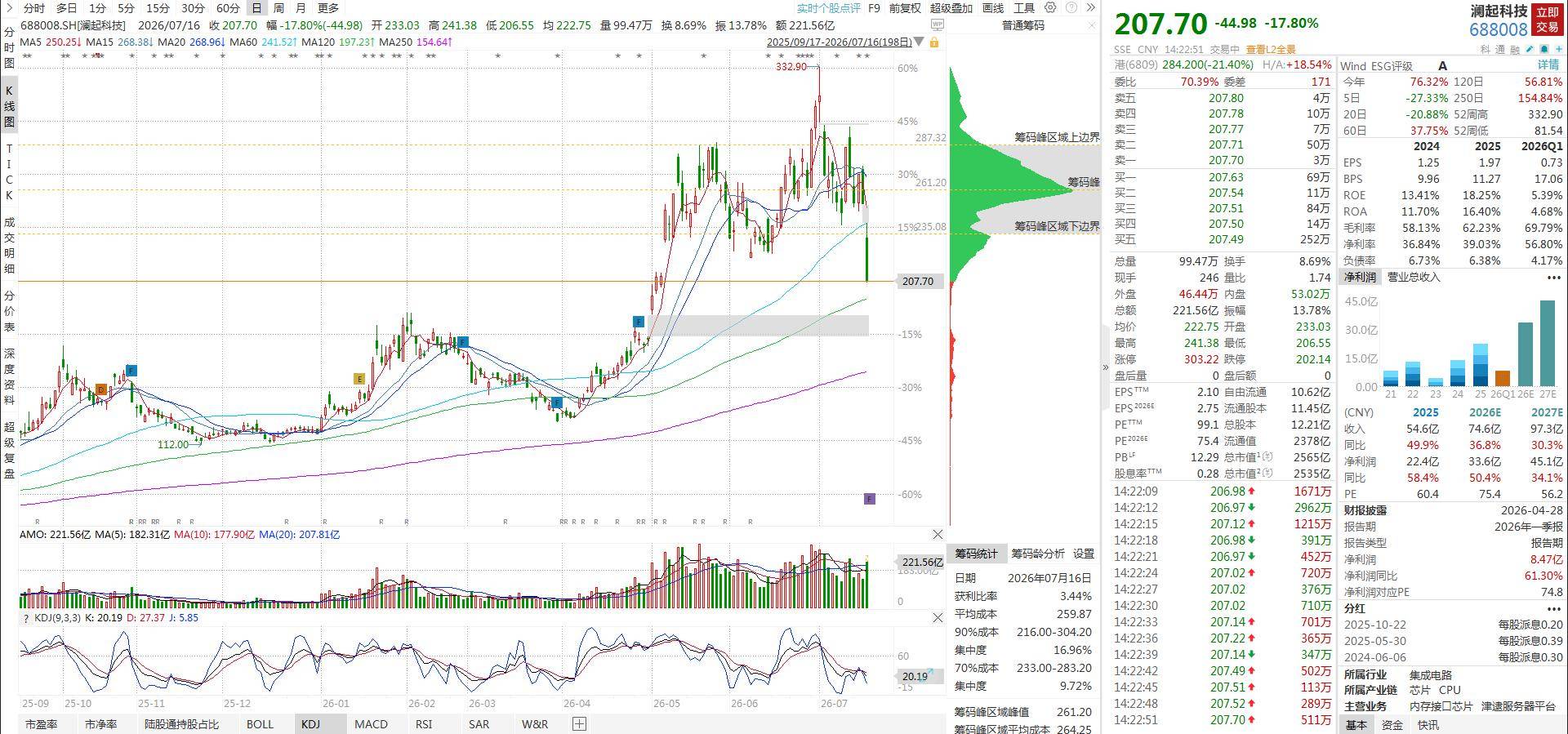This screenshot has width=1568, height=734.
Task: Toggle the orange lock icon beside date range
Action: [934, 42]
